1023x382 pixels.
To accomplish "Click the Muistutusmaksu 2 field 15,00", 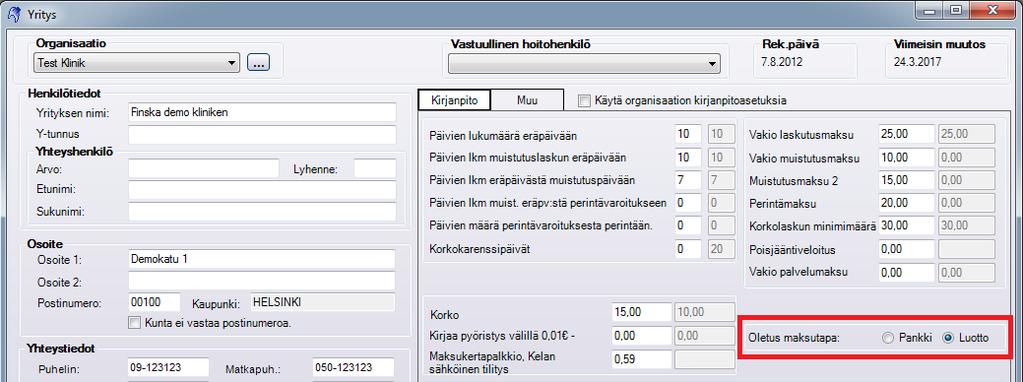I will tap(906, 180).
